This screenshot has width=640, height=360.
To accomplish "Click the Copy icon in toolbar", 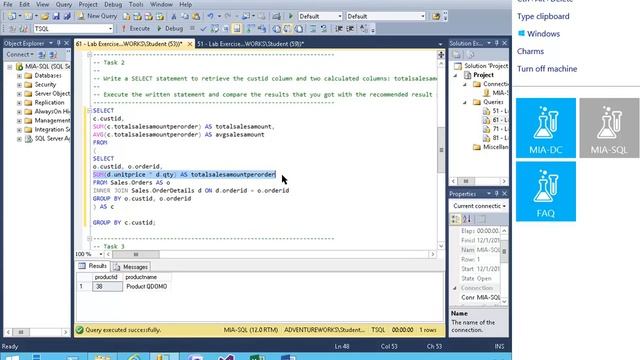I will [185, 16].
